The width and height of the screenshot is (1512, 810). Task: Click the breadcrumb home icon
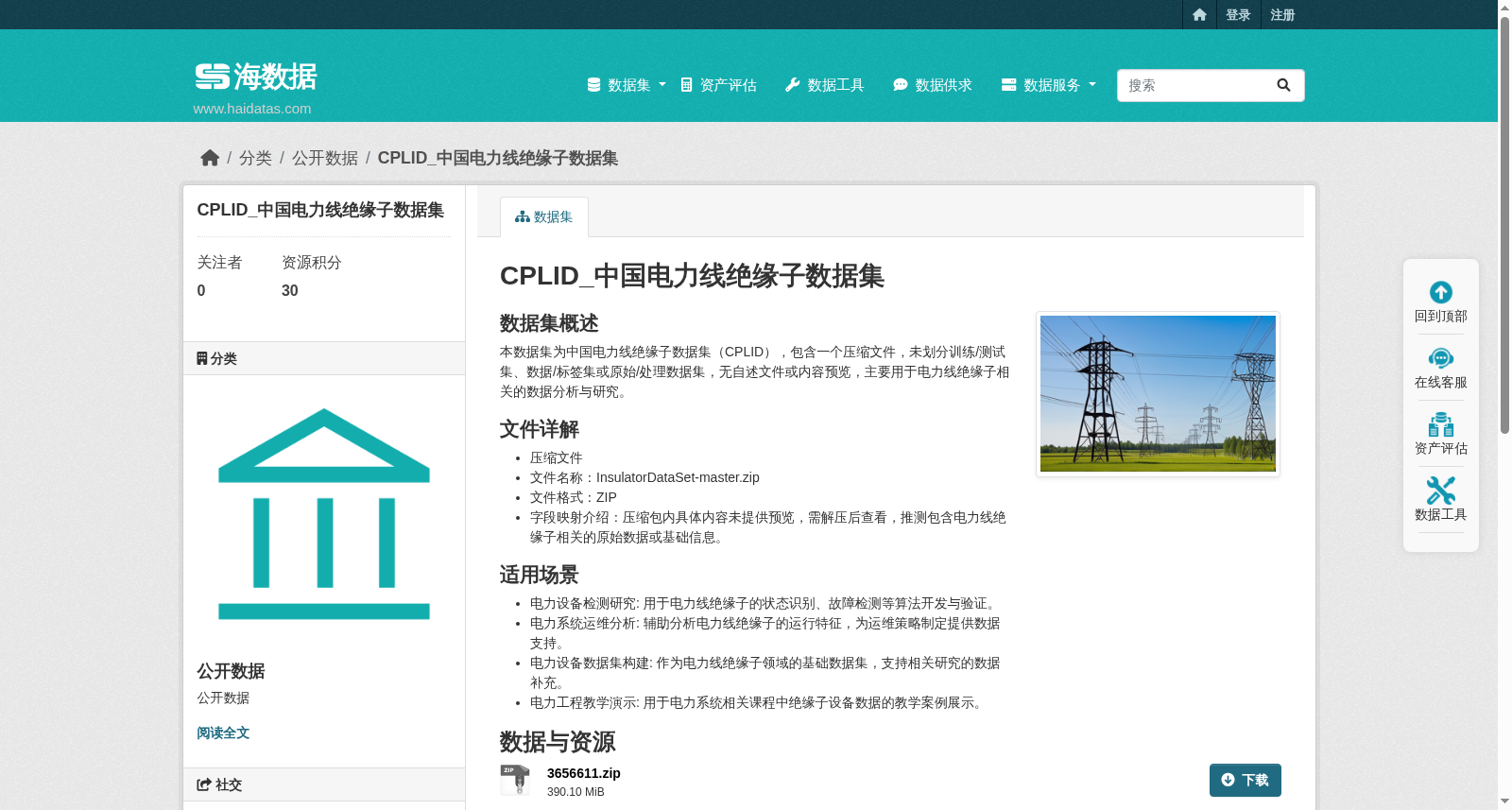point(210,158)
